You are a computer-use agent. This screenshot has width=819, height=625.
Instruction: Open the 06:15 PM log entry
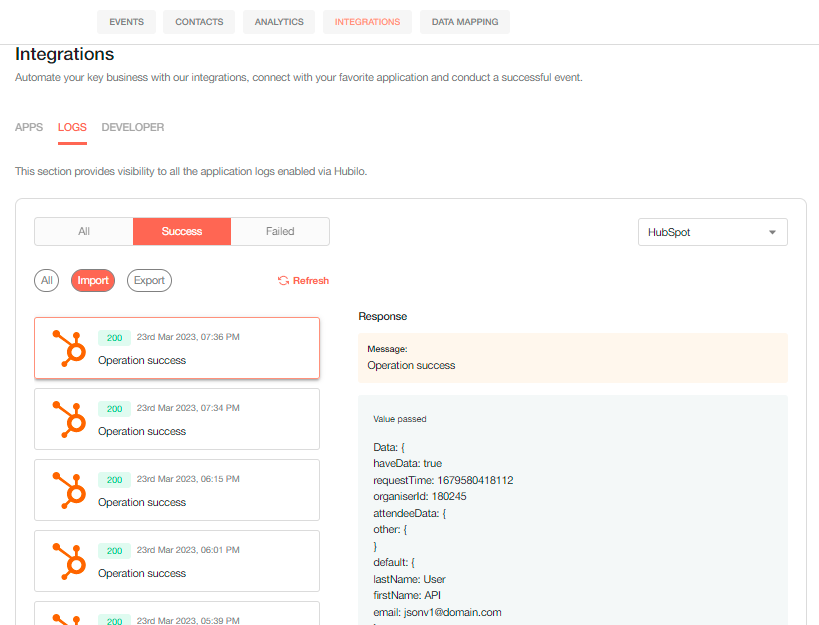177,490
